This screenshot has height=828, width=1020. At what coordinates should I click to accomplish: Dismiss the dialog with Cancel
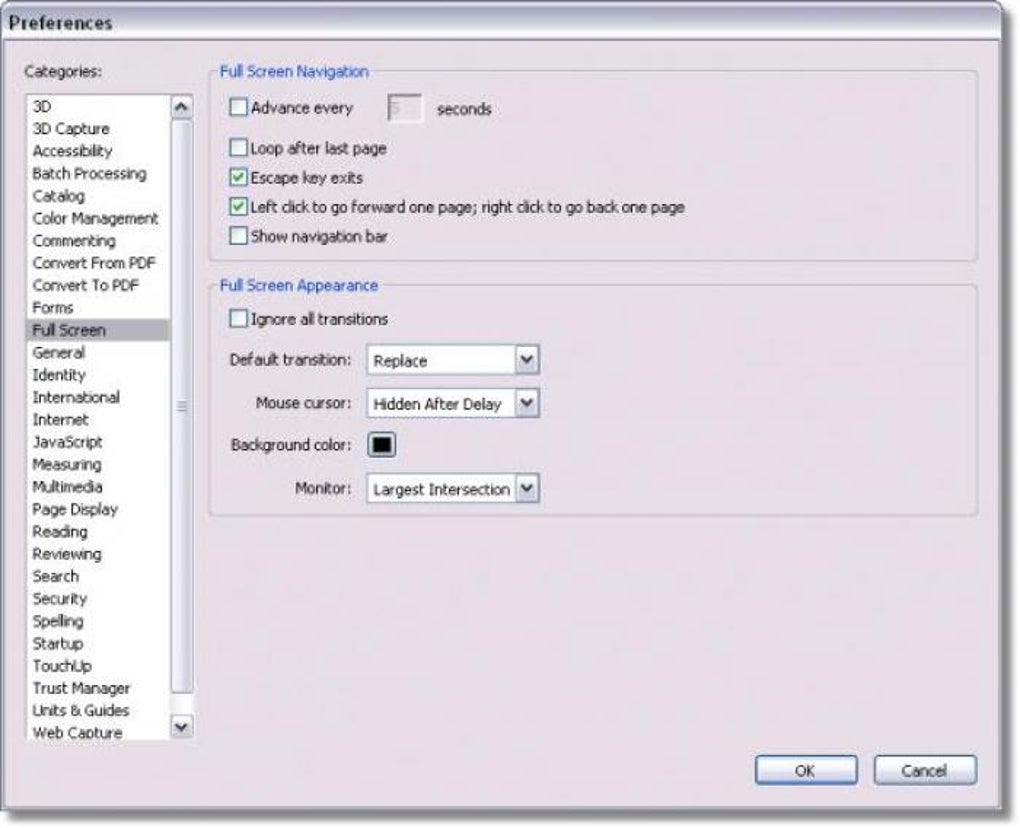(x=925, y=770)
